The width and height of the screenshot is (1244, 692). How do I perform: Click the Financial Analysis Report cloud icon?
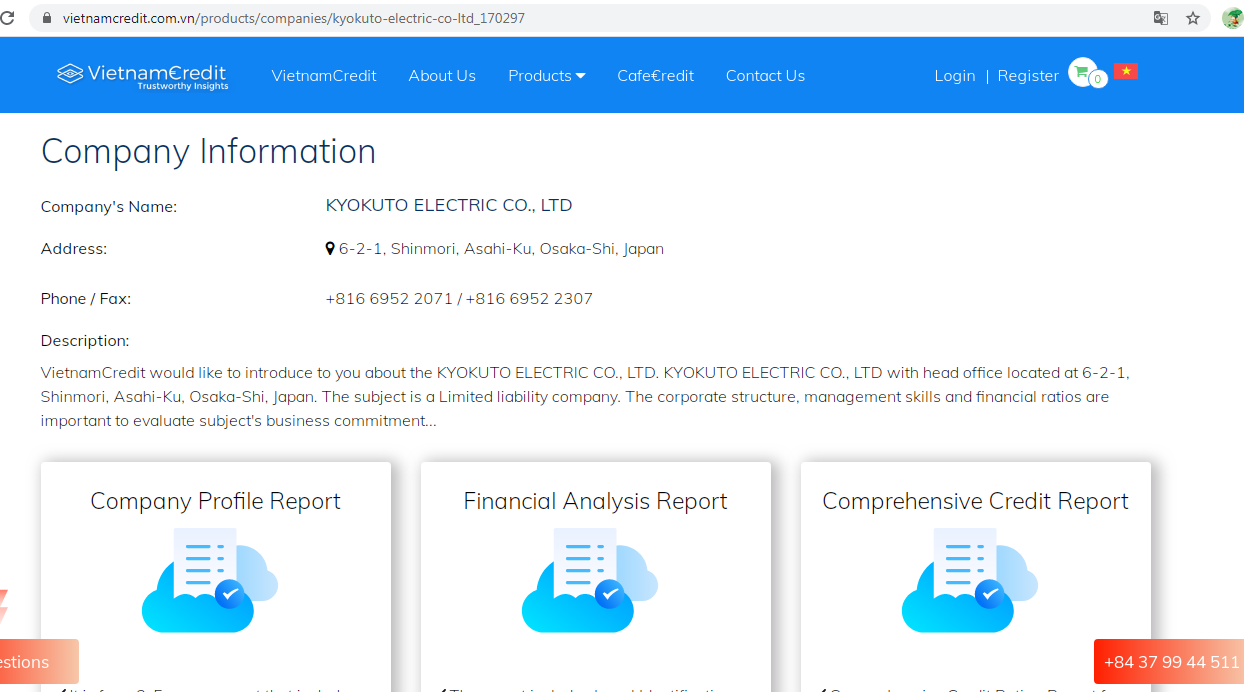(x=590, y=581)
